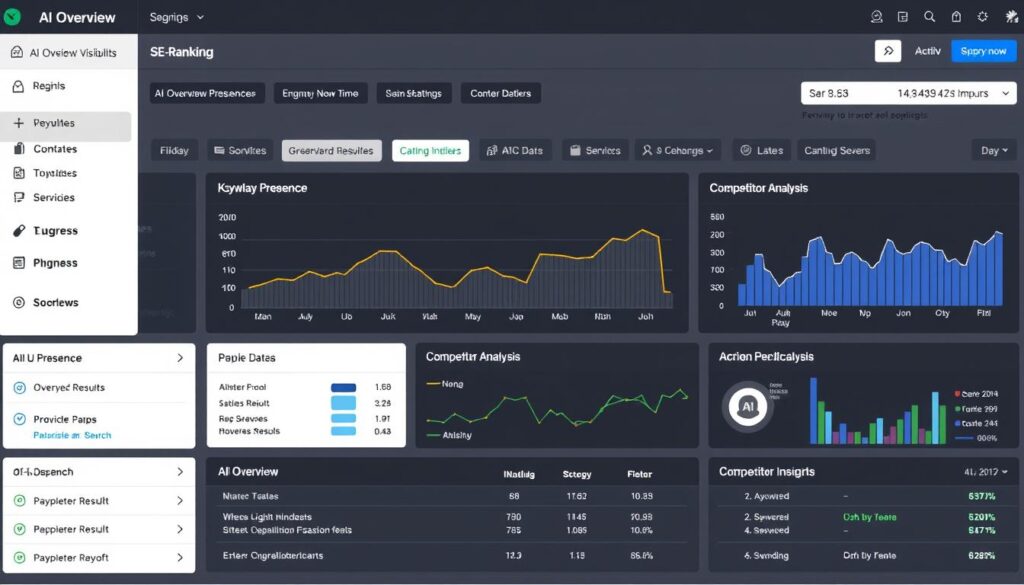Expand the Of-I Dspench chevron
Screen dimensions: 1024x585
(180, 471)
